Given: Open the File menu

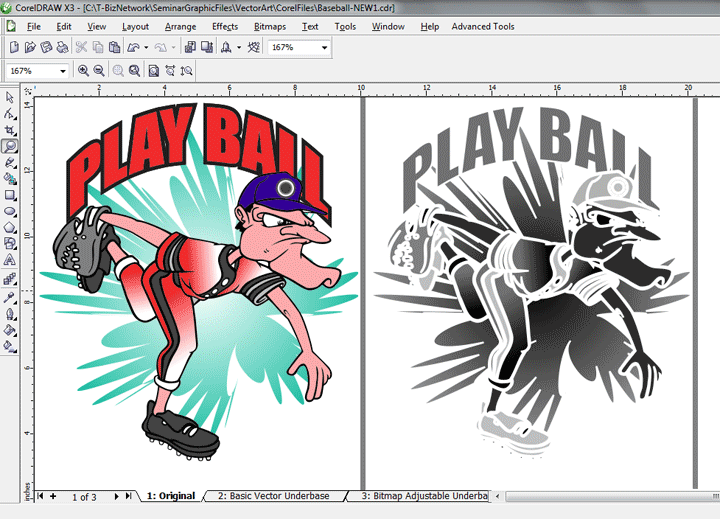Looking at the screenshot, I should pos(34,27).
